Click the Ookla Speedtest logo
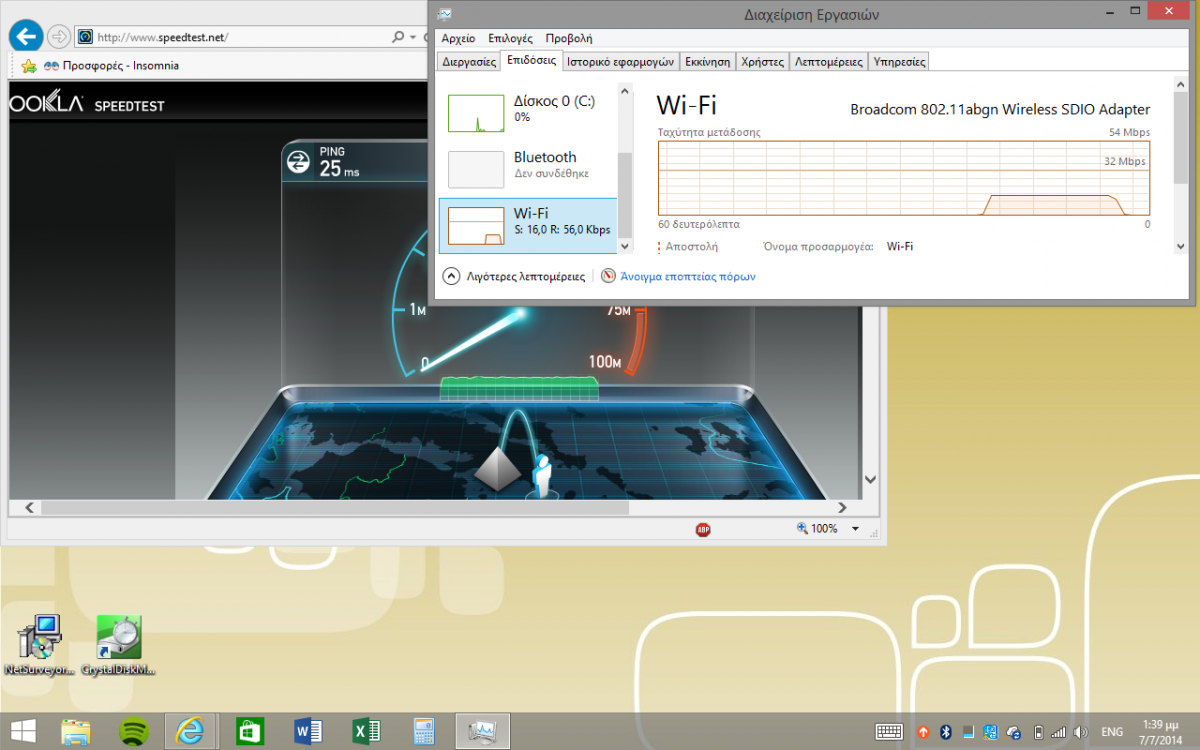Viewport: 1200px width, 750px height. tap(87, 103)
